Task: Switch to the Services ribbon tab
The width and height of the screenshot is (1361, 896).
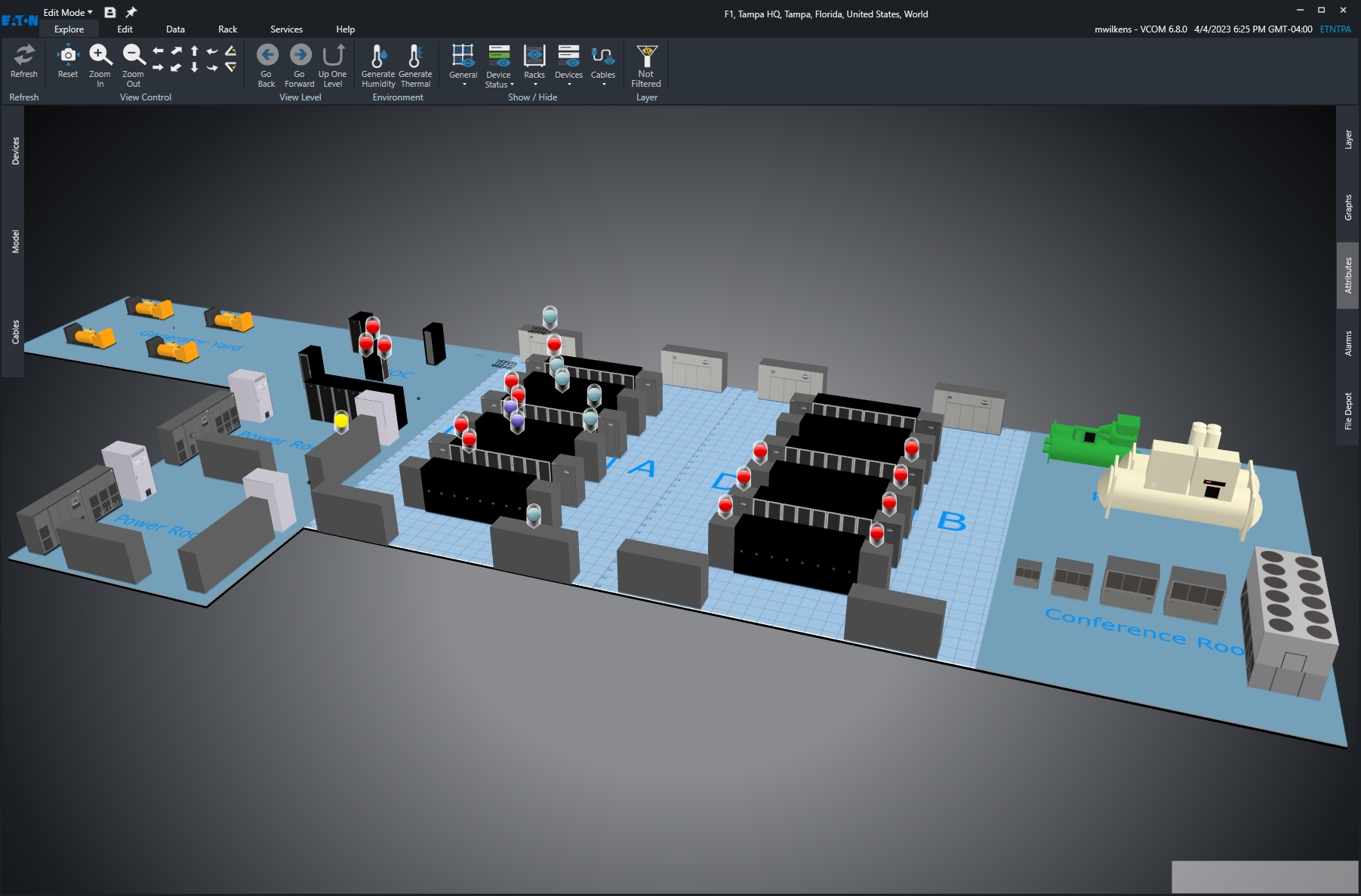Action: tap(286, 29)
